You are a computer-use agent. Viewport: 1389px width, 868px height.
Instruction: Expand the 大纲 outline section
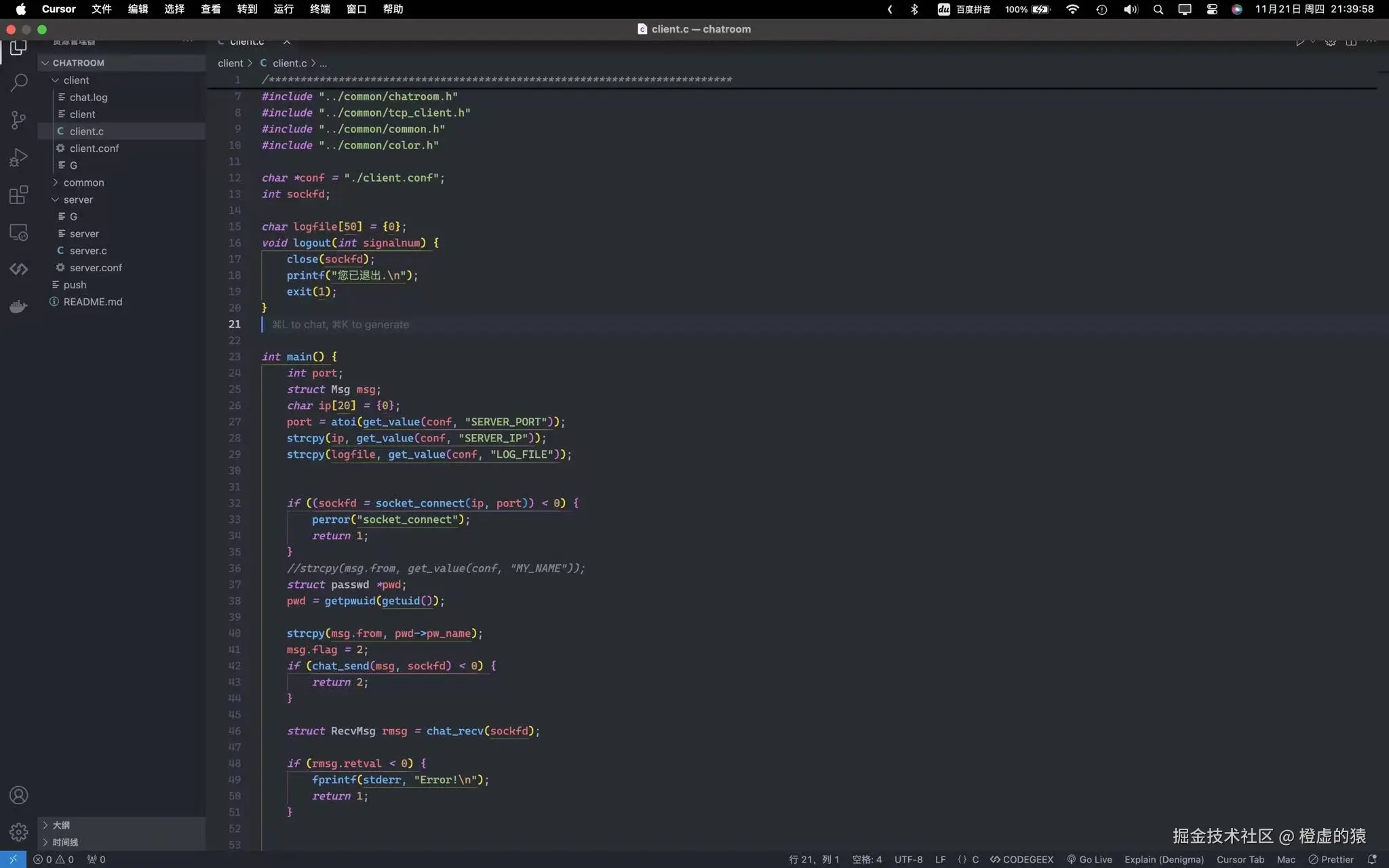pos(61,825)
